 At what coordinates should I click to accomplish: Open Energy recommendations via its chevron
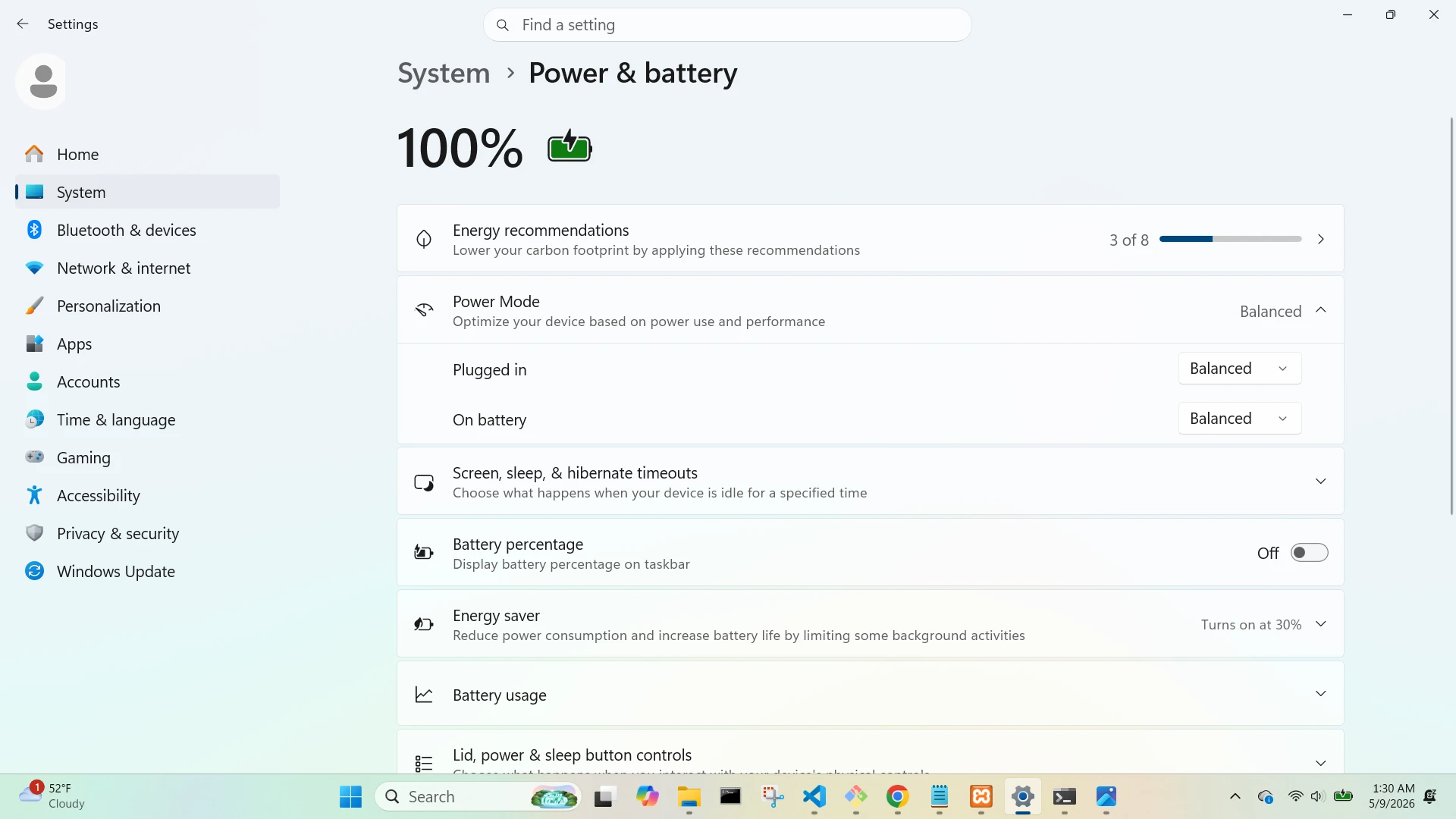coord(1321,239)
